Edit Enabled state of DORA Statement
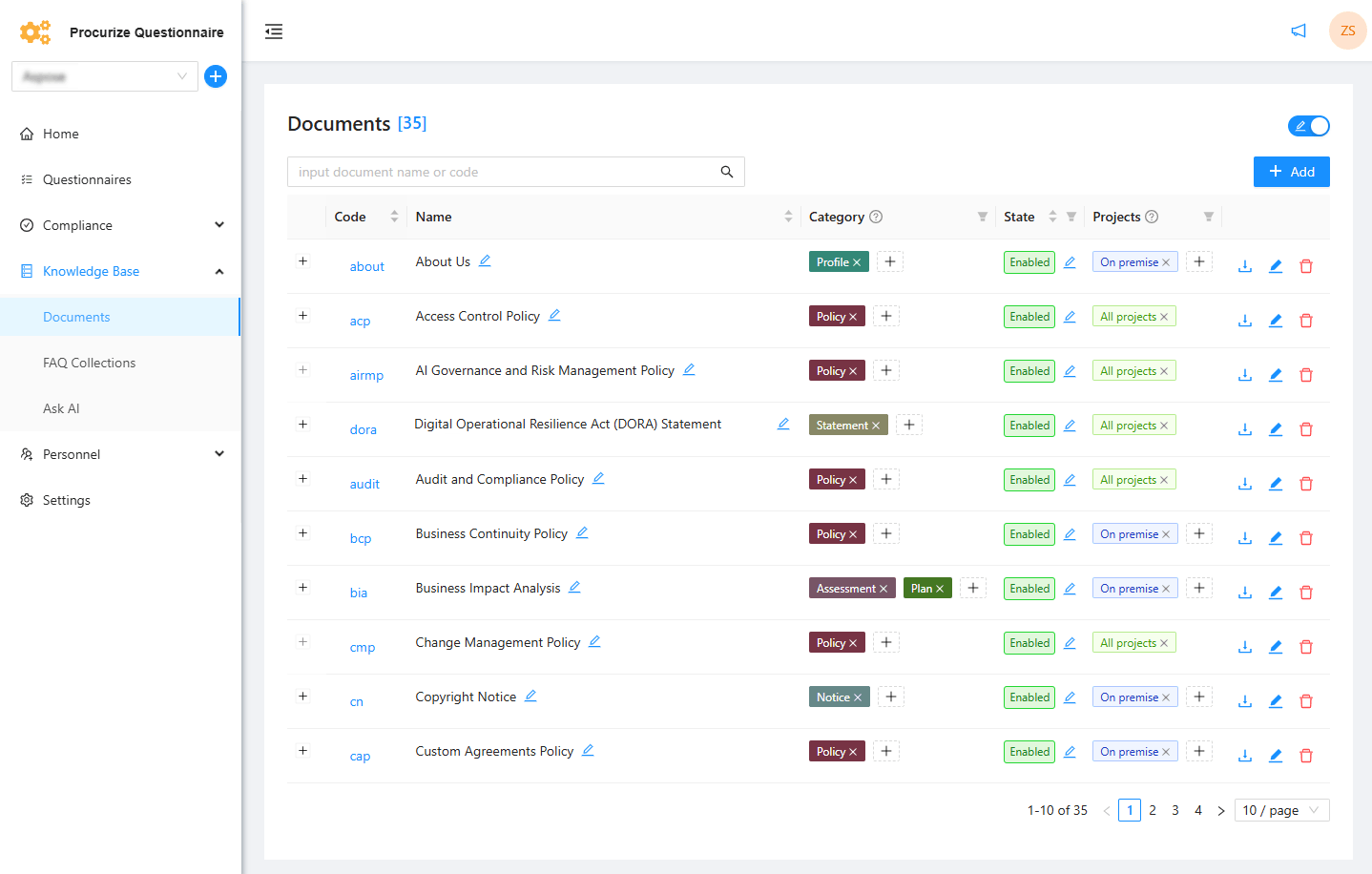This screenshot has width=1372, height=874. [1070, 426]
